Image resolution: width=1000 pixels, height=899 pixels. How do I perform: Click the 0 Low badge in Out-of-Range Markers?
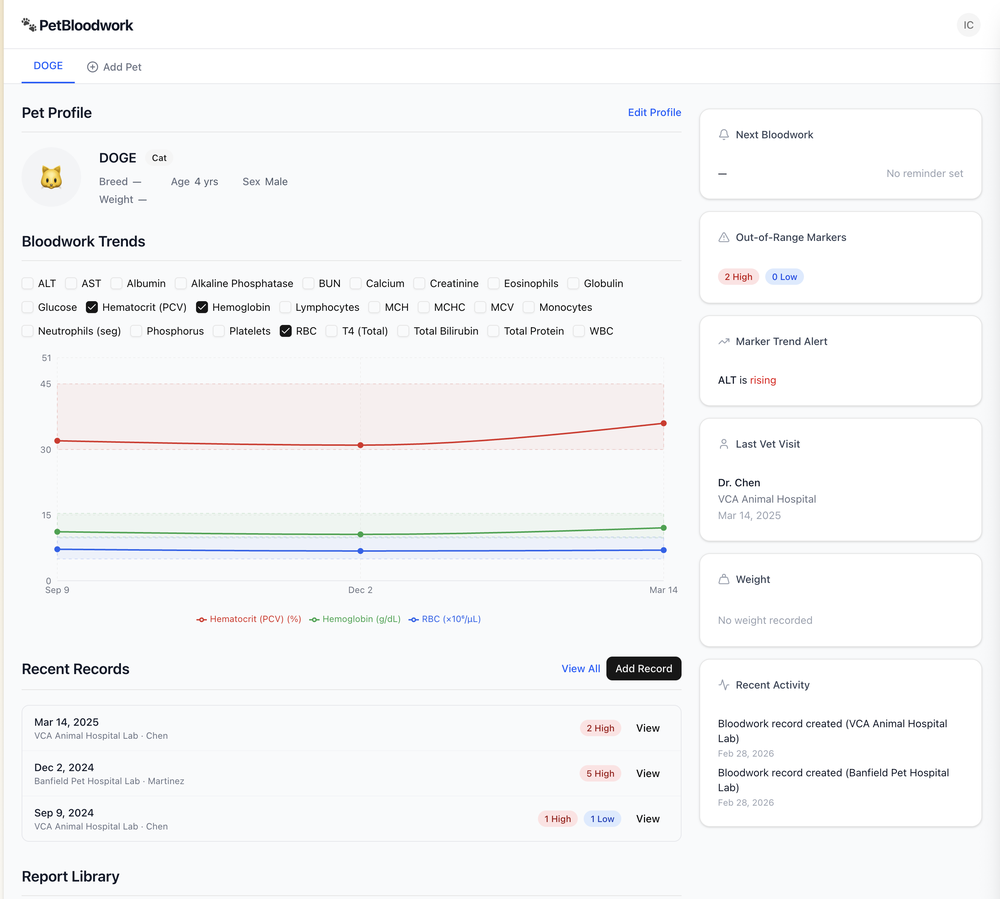pos(784,277)
